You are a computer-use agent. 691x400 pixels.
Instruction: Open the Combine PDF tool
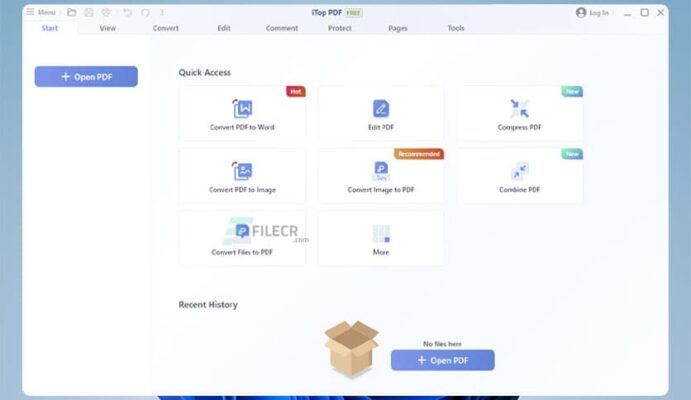click(x=519, y=176)
